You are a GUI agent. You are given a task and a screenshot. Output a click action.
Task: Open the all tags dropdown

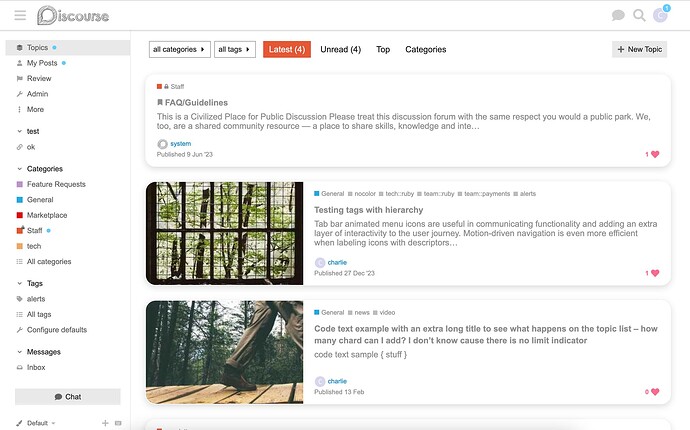235,49
